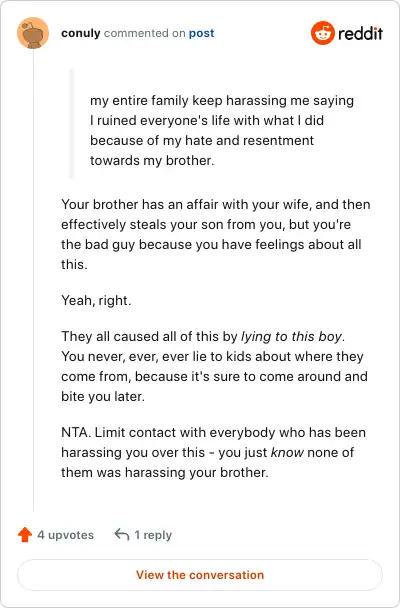Click the 'View the conversation' button
Screen dimensions: 400x608
click(200, 575)
